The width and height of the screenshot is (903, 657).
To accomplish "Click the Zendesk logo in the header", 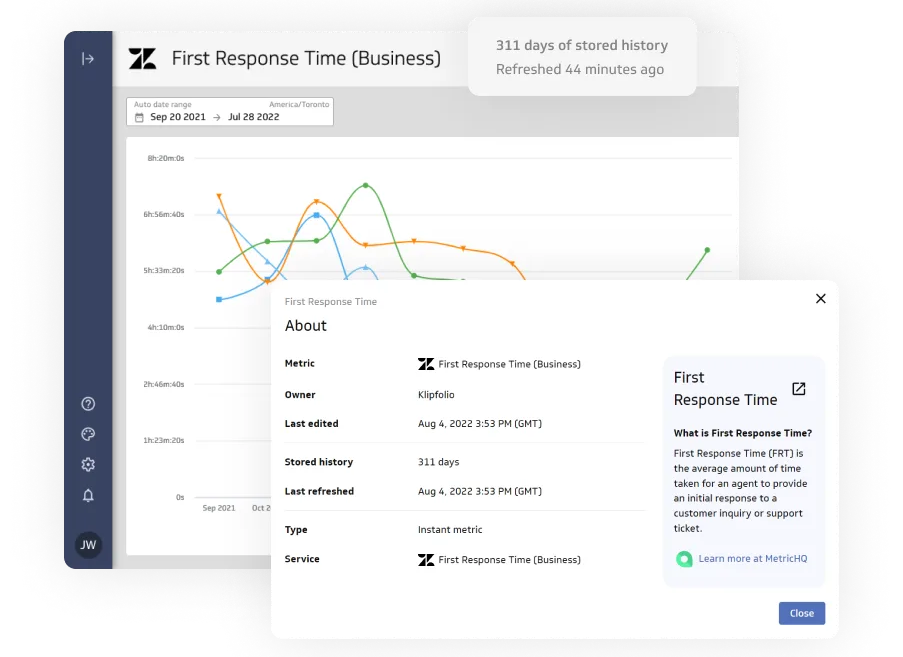I will (143, 58).
